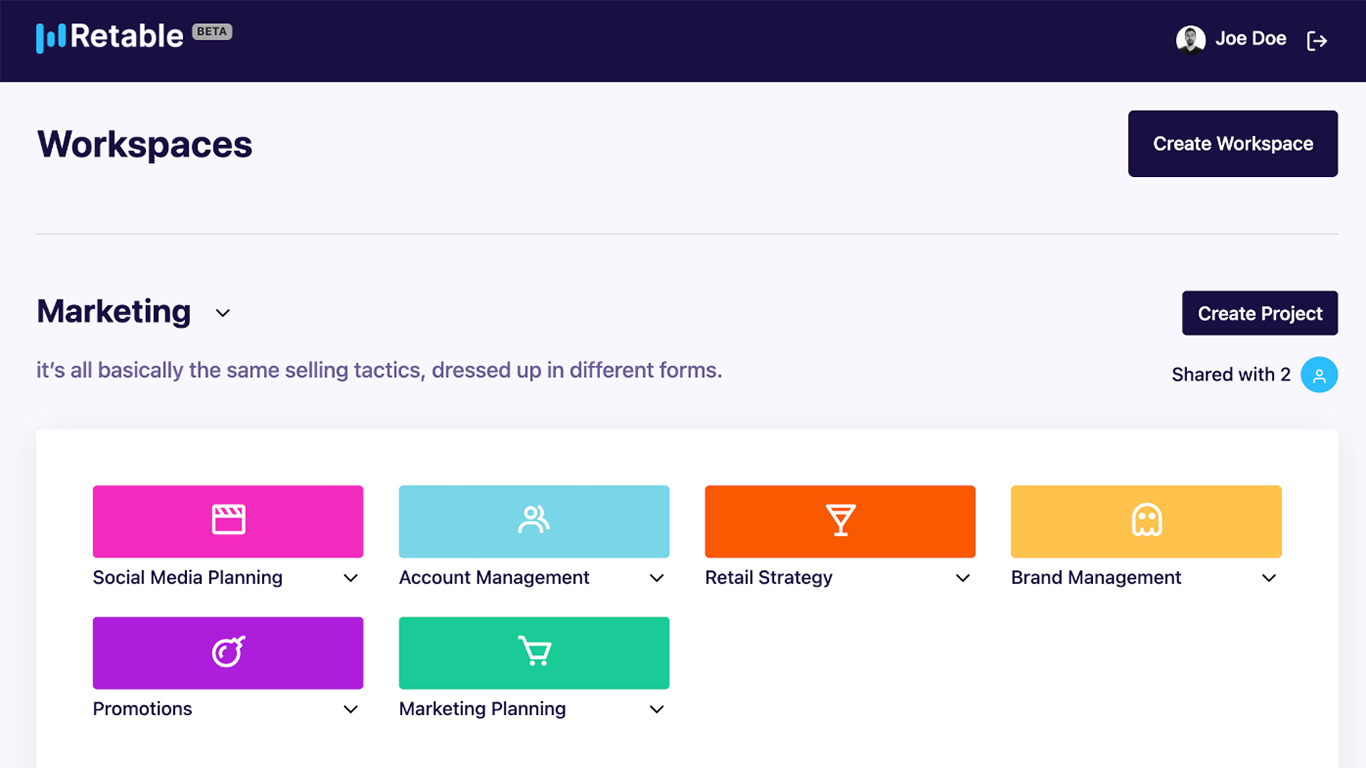This screenshot has width=1366, height=768.
Task: Expand the Social Media Planning chevron
Action: point(351,578)
